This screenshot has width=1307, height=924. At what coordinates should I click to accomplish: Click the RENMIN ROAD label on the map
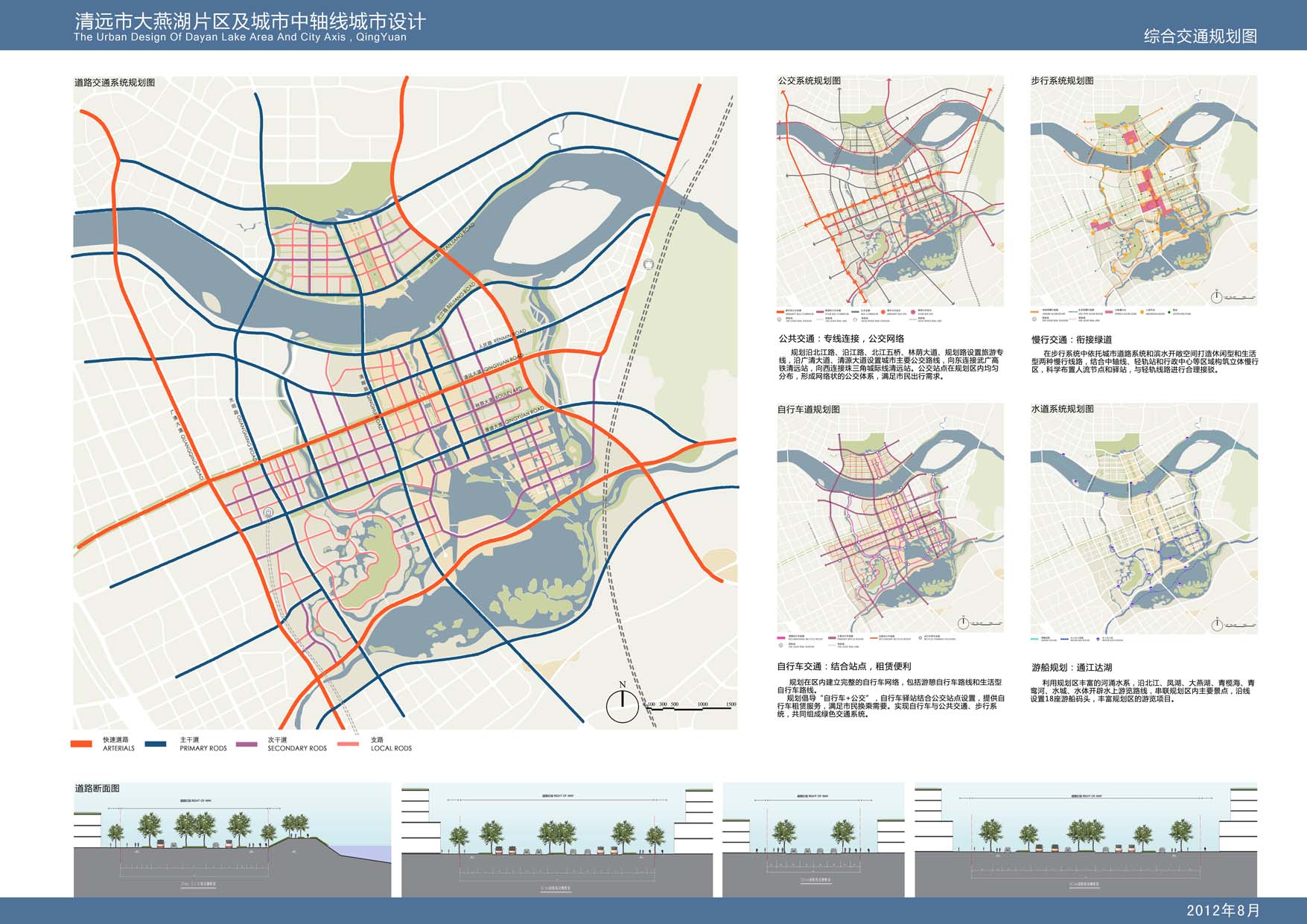coord(509,338)
